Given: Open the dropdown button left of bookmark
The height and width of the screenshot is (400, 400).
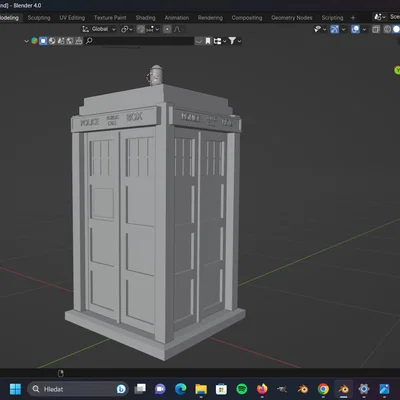Looking at the screenshot, I should [x=199, y=41].
